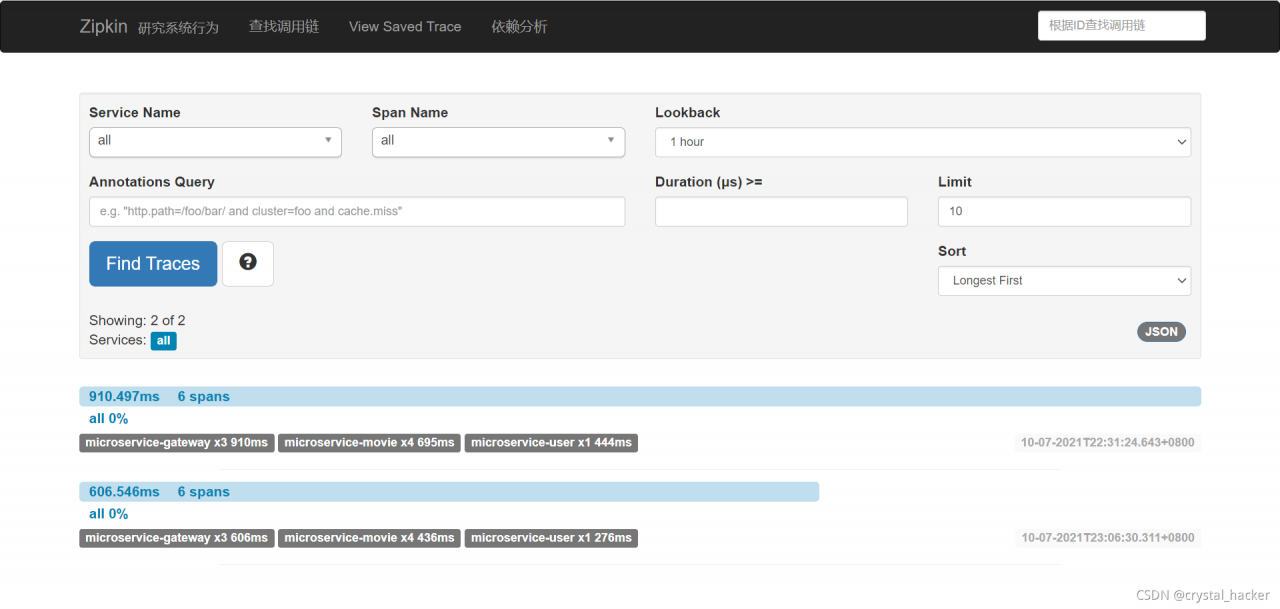This screenshot has width=1280, height=609.
Task: Click the Zipkin brand link
Action: pos(103,27)
